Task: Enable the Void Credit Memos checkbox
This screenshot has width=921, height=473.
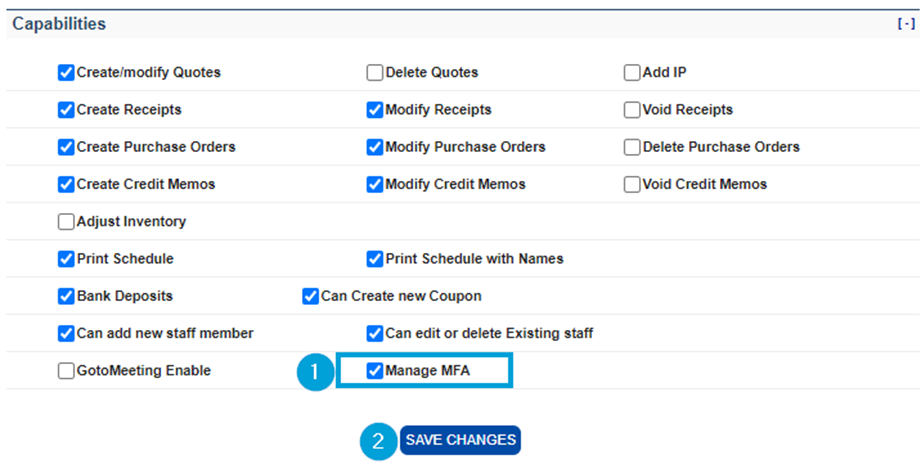Action: [632, 184]
